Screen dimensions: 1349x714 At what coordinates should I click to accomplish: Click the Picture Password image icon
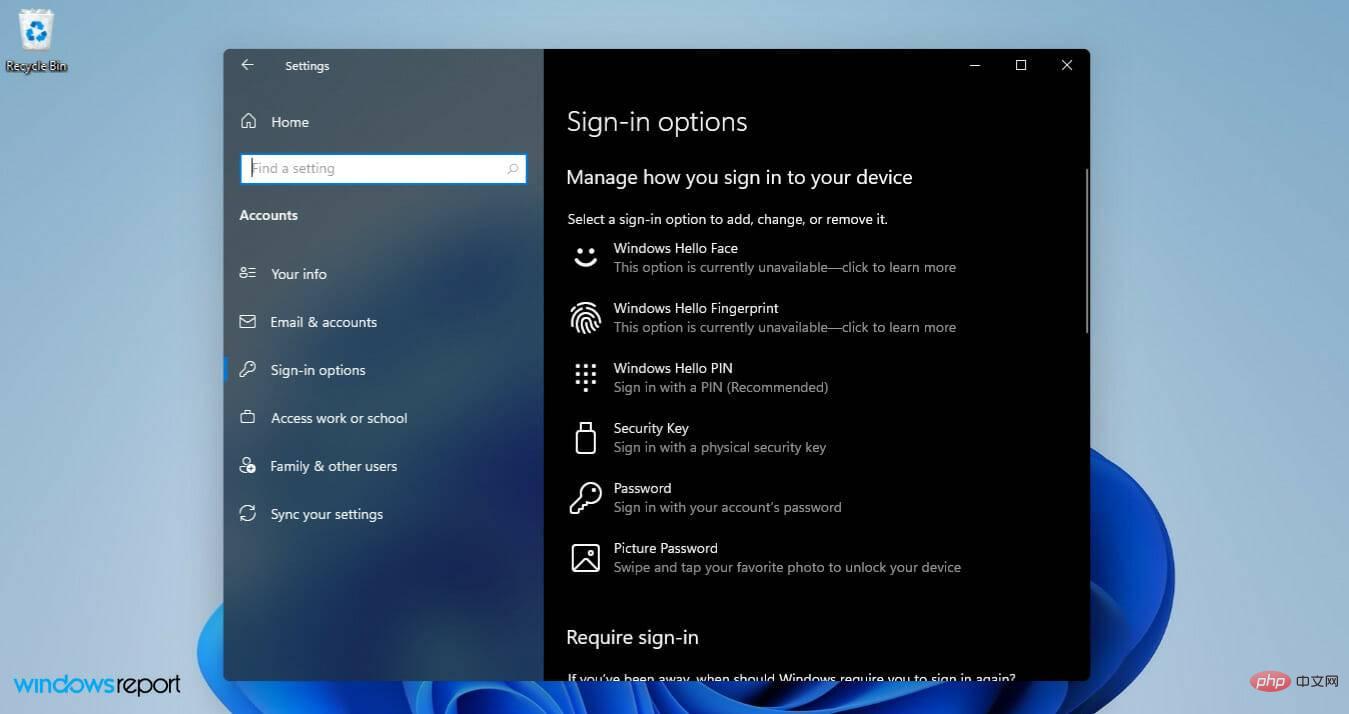click(585, 557)
